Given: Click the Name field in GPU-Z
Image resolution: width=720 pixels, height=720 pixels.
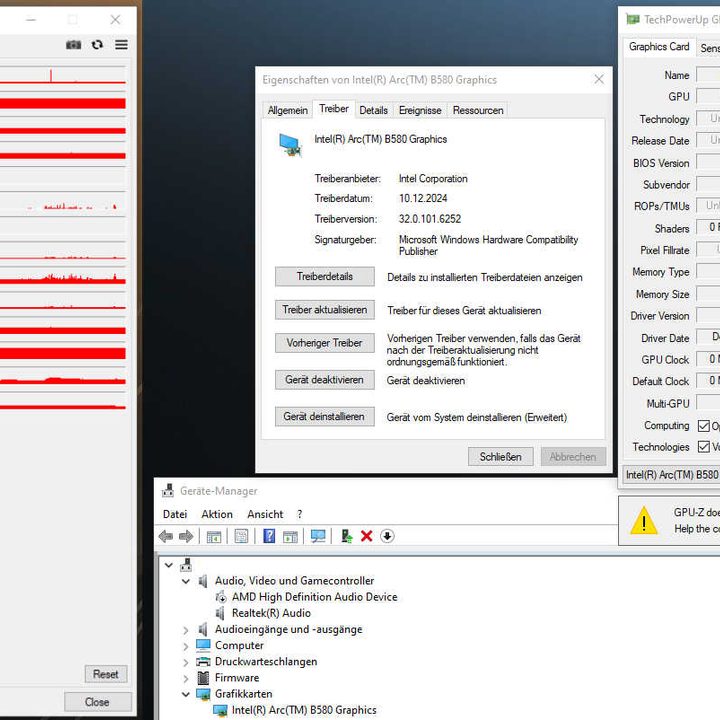Looking at the screenshot, I should tap(708, 74).
